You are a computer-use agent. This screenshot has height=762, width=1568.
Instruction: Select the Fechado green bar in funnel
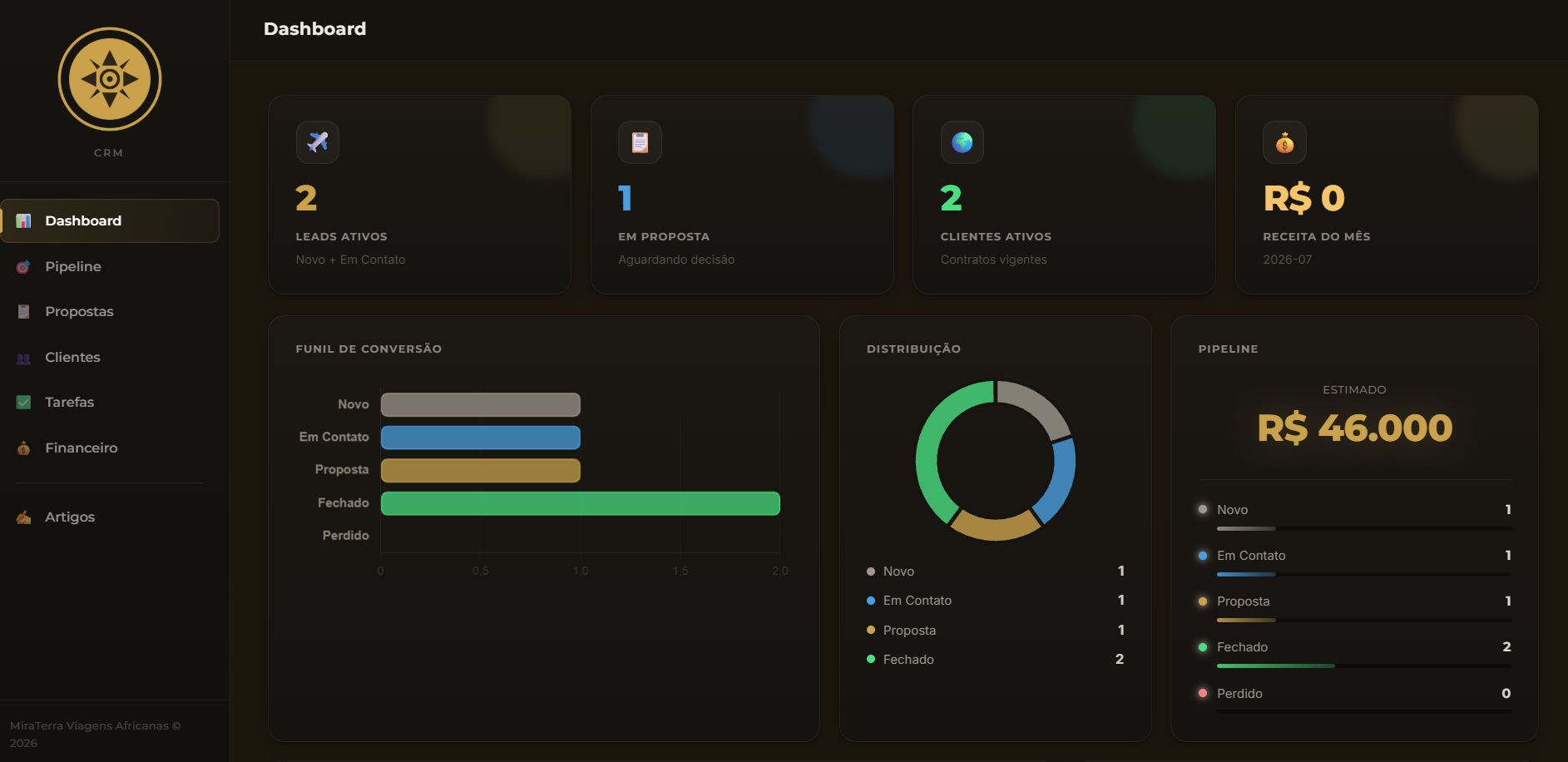click(581, 503)
